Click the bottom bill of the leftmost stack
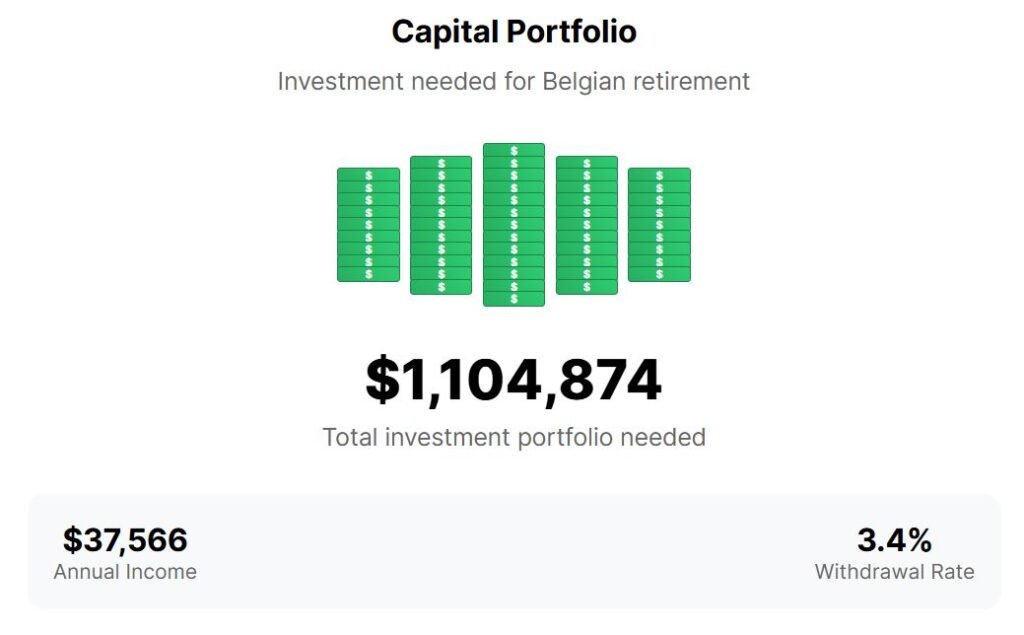Screen dimensions: 1024x635 pyautogui.click(x=368, y=274)
